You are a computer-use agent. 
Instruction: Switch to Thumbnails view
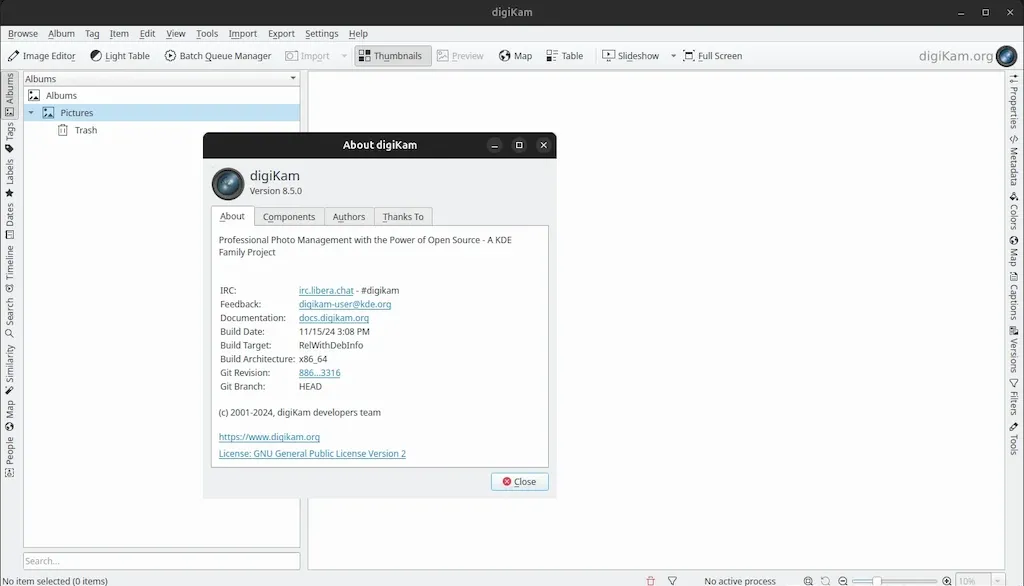pyautogui.click(x=392, y=56)
